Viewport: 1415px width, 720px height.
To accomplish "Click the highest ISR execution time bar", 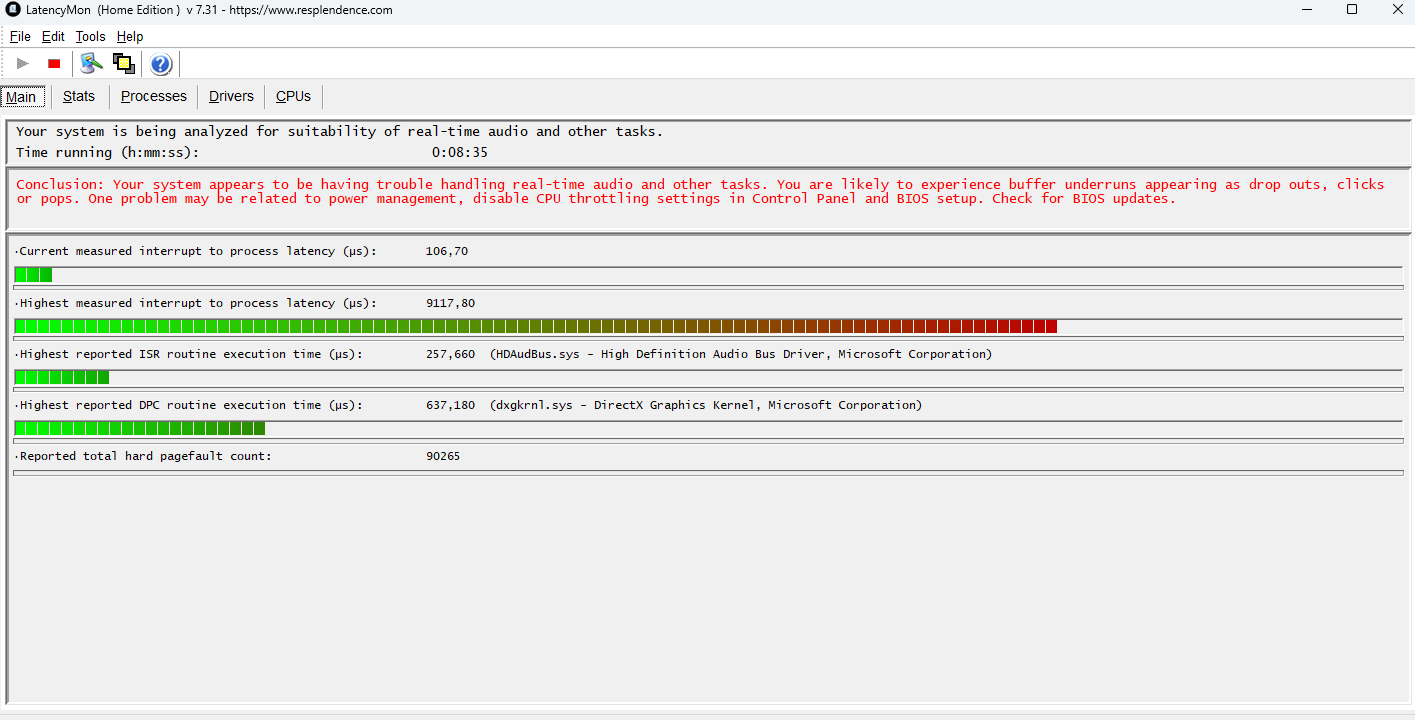I will click(x=708, y=377).
